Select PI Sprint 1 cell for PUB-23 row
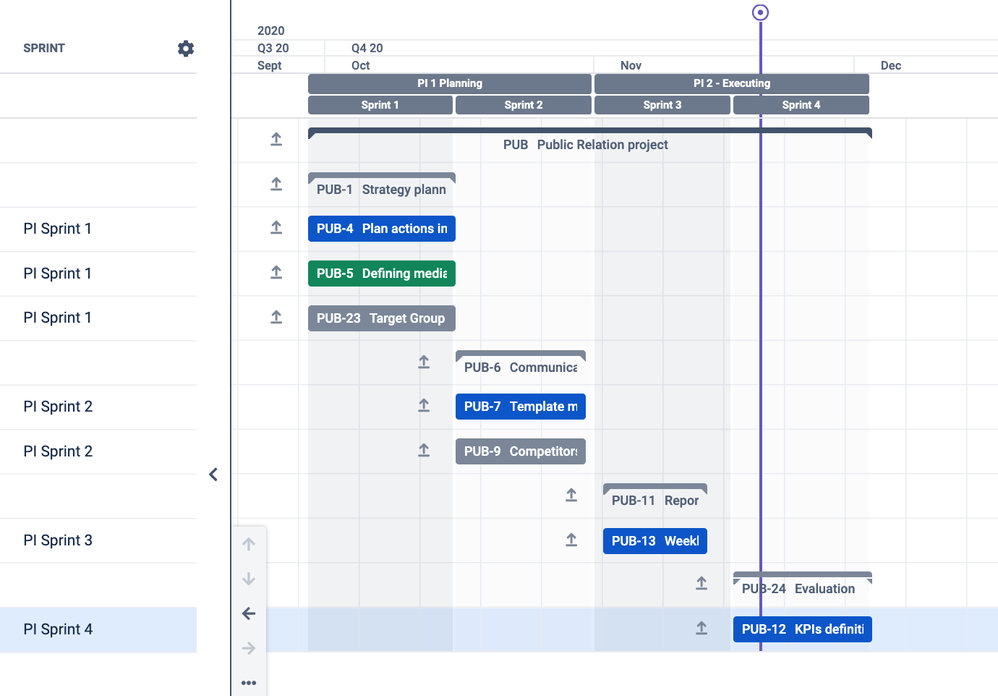This screenshot has width=998, height=696. 98,318
